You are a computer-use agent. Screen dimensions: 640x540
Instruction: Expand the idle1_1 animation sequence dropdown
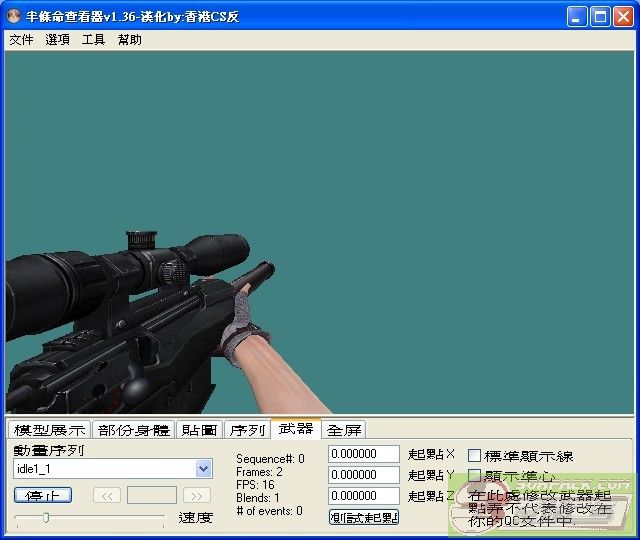(204, 468)
